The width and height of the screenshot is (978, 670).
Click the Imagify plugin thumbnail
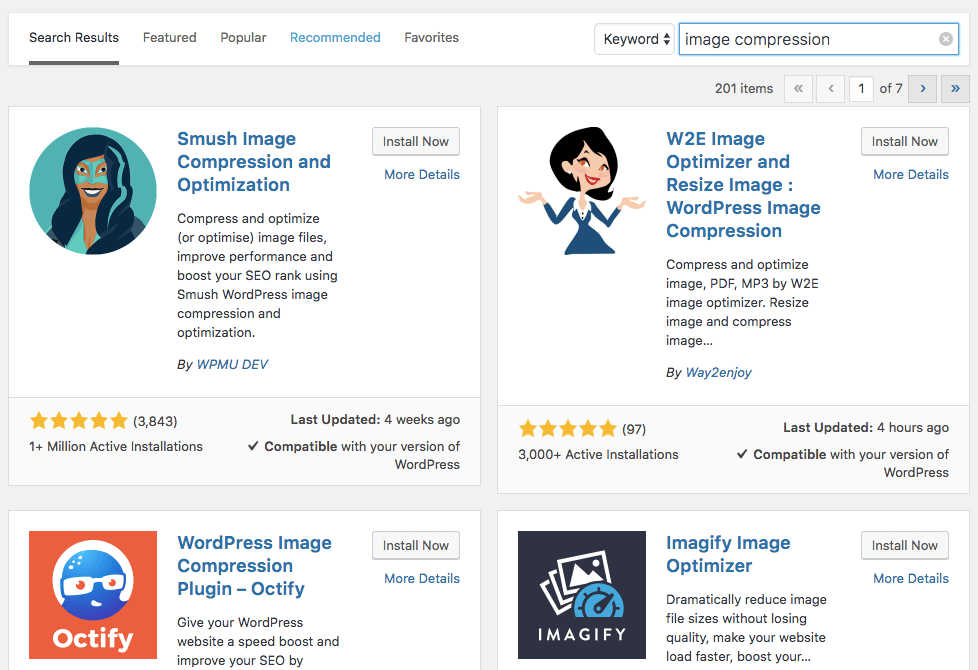582,595
